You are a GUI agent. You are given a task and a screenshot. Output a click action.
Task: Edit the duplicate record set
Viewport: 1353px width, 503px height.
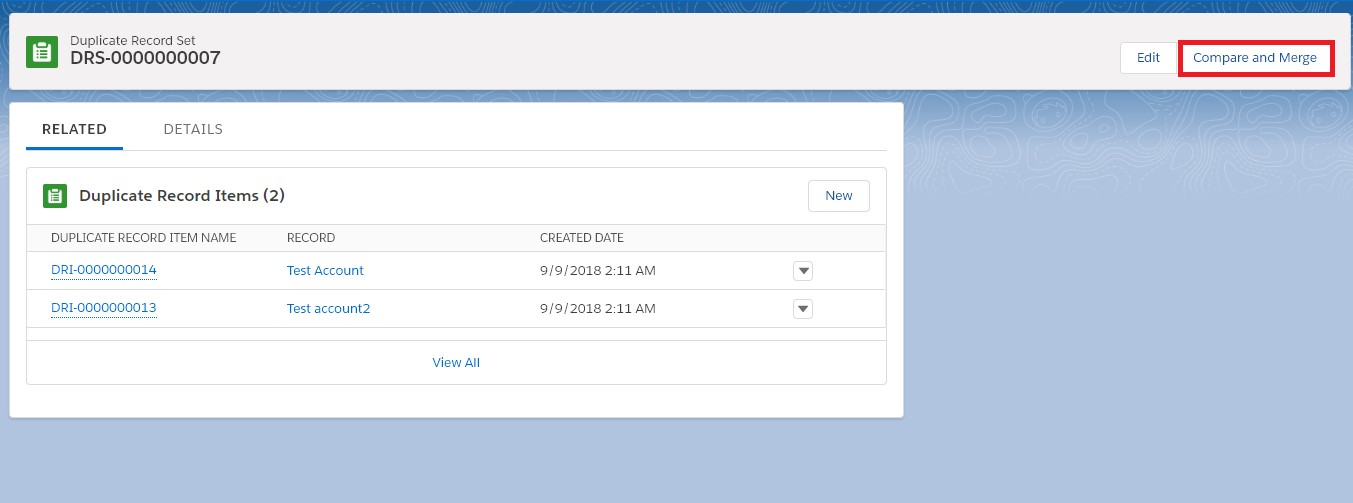pos(1148,58)
